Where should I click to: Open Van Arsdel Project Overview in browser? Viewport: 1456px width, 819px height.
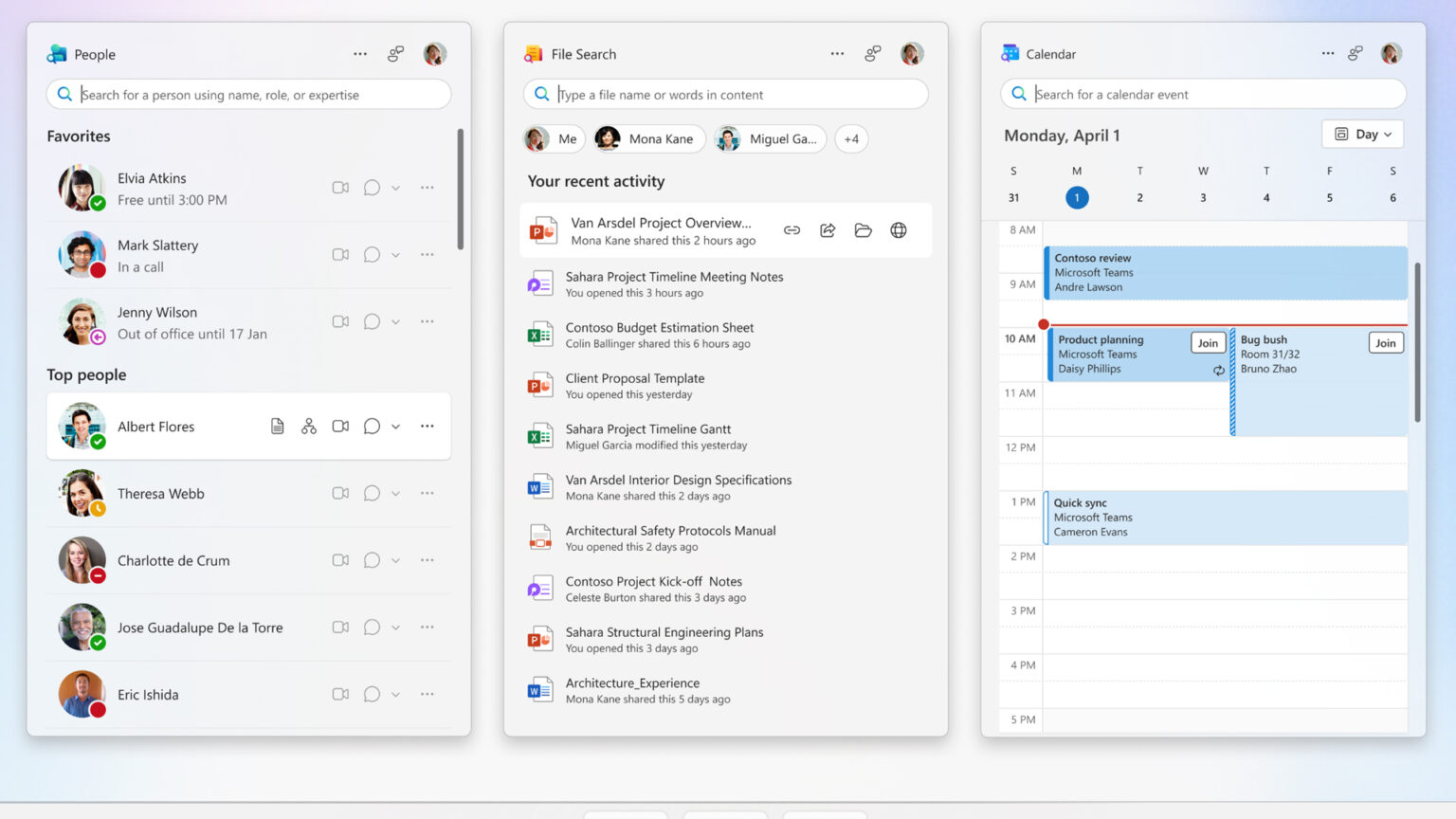click(x=899, y=230)
